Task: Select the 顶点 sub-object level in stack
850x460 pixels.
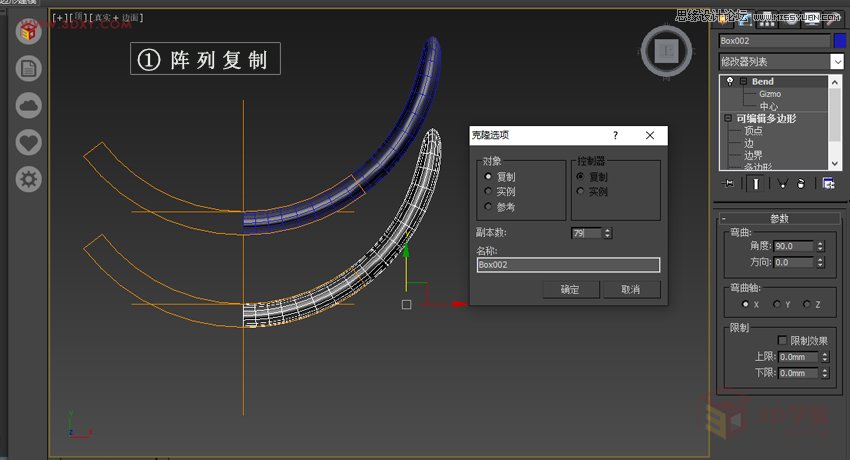Action: tap(753, 130)
